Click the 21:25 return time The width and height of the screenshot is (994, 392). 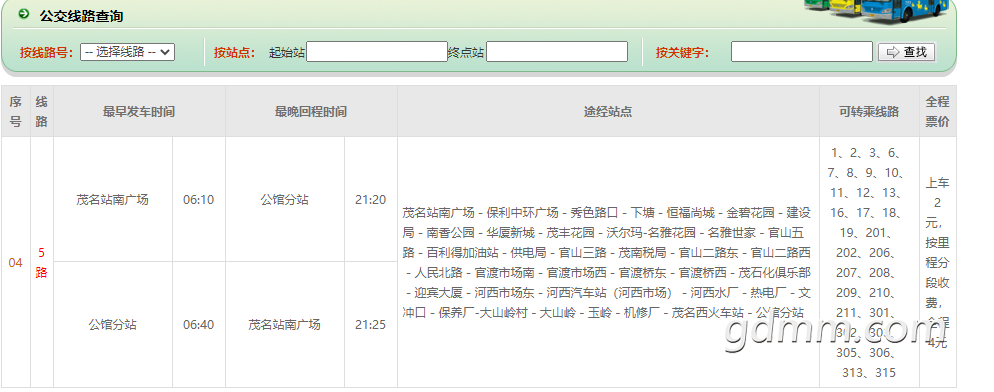pos(371,325)
